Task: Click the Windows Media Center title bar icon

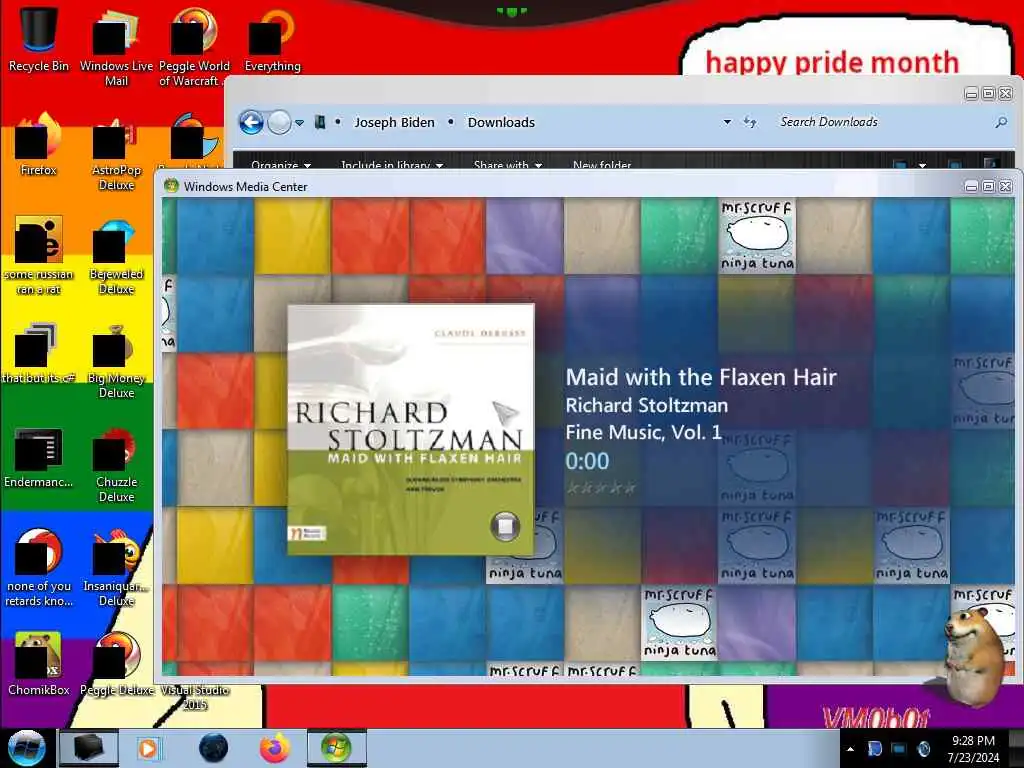Action: click(x=171, y=186)
